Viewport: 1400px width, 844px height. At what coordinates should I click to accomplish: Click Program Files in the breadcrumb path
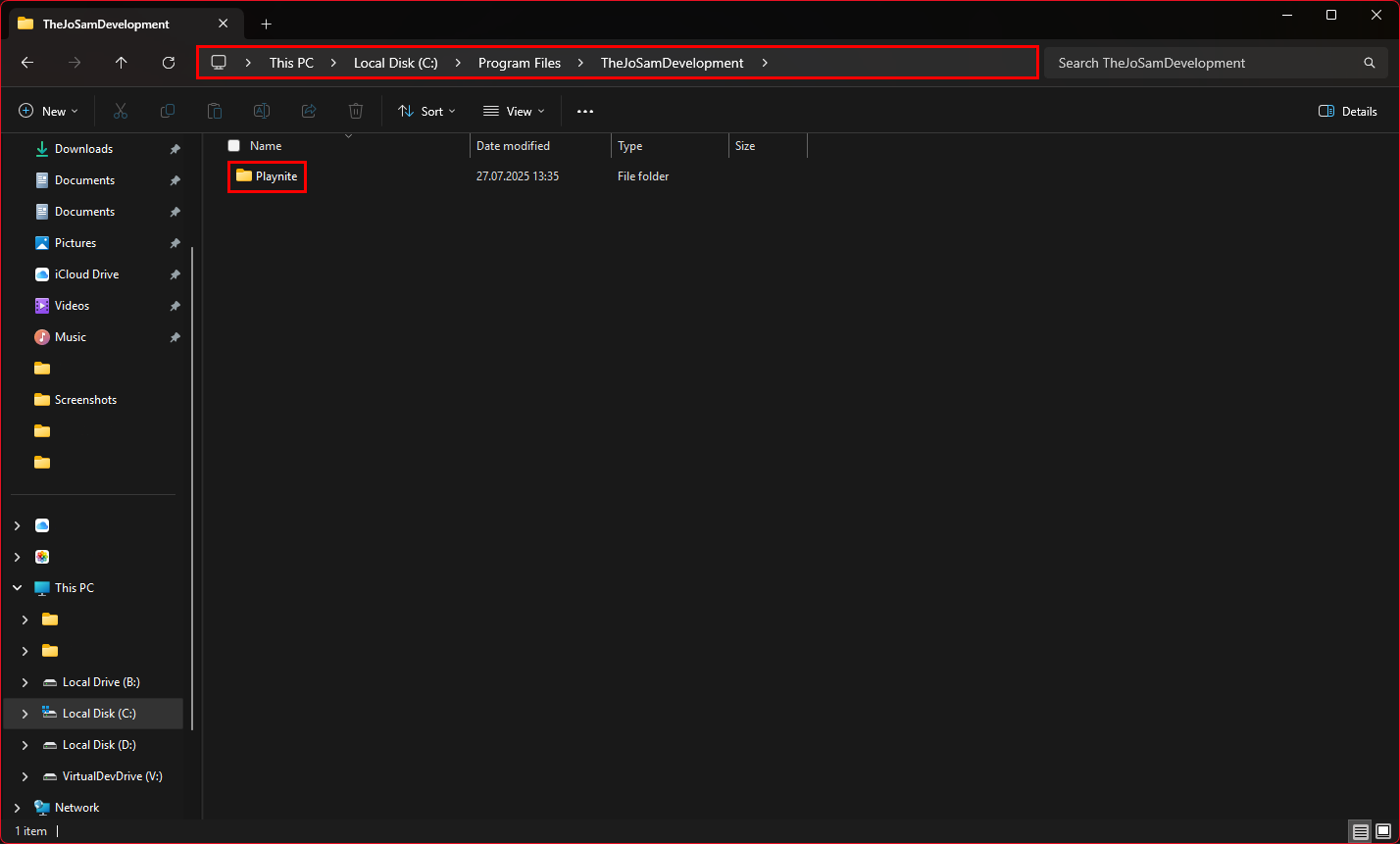(520, 62)
